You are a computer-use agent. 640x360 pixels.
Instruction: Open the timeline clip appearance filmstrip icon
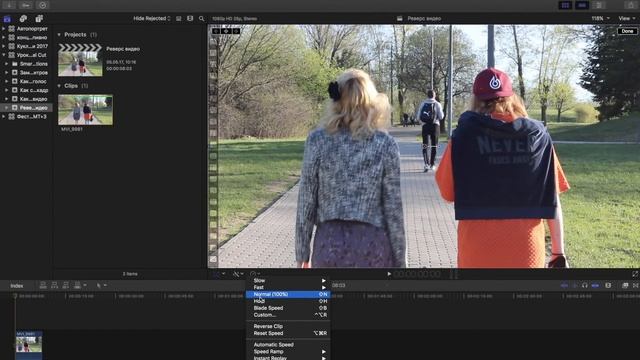tap(608, 286)
